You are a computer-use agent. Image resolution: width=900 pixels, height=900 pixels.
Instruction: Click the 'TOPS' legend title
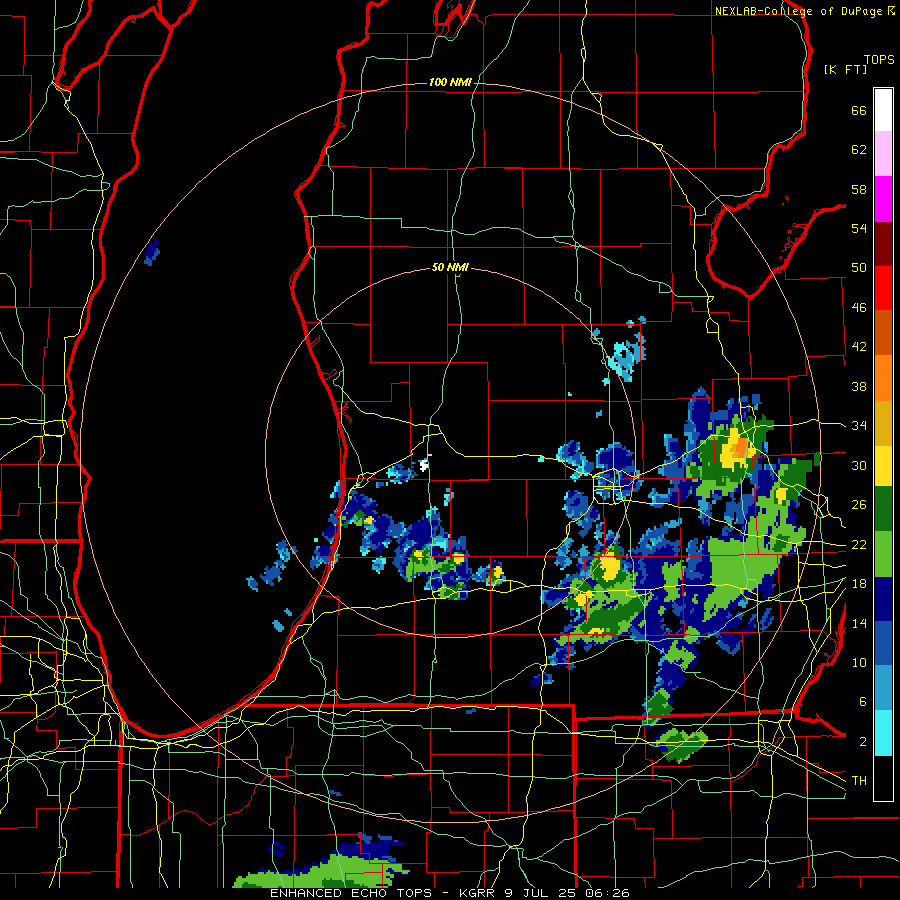point(879,59)
